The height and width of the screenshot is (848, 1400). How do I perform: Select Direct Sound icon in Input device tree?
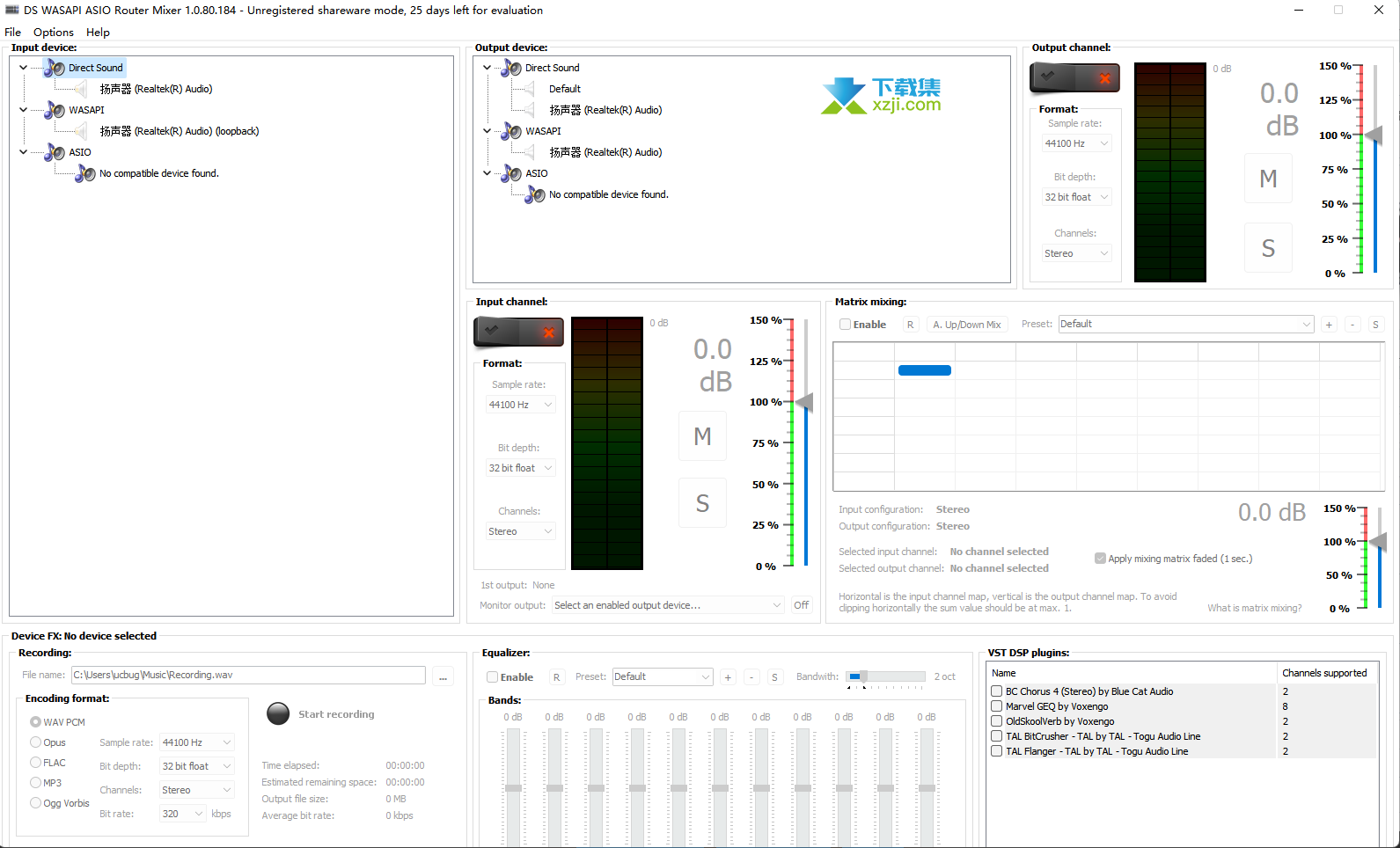[x=55, y=68]
